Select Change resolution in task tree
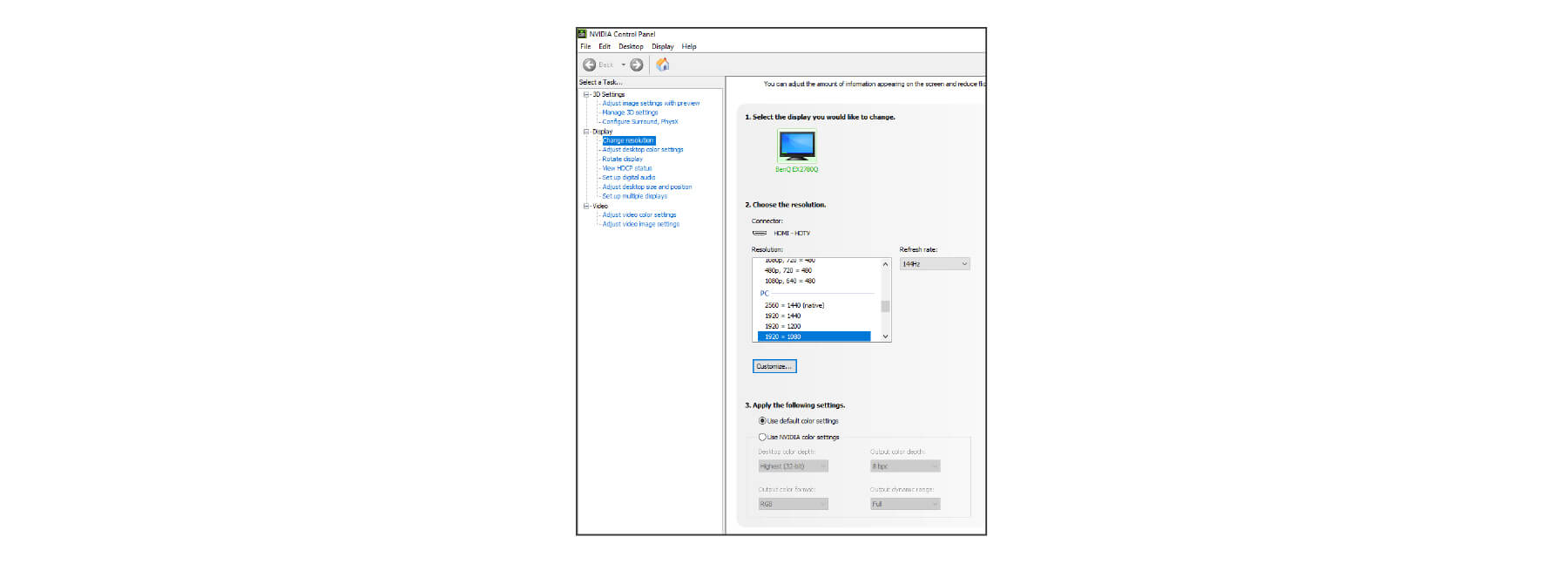 pyautogui.click(x=628, y=140)
